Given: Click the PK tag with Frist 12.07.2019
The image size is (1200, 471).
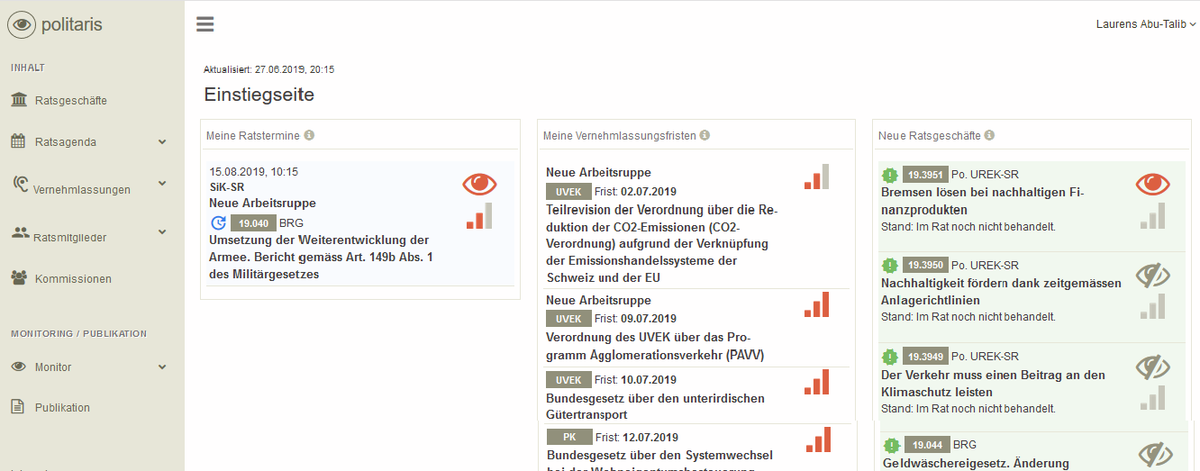Looking at the screenshot, I should click(569, 437).
